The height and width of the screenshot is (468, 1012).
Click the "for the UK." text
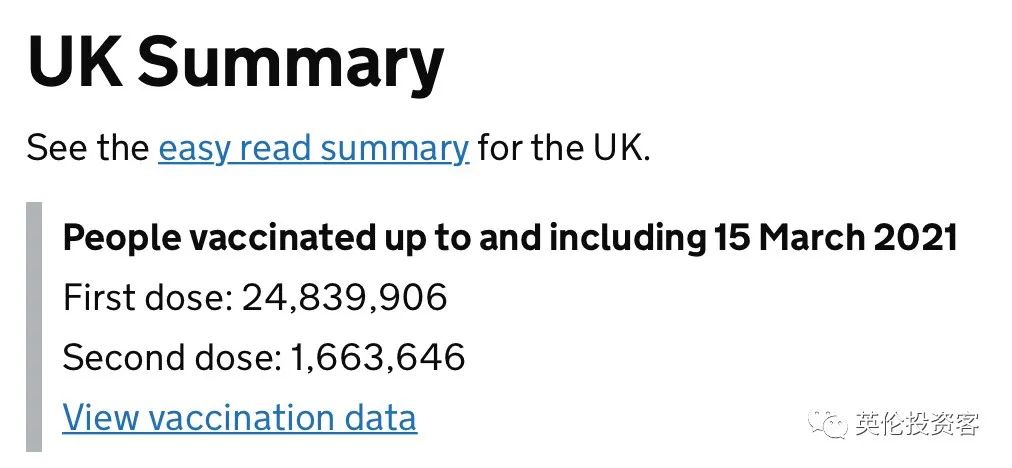(x=564, y=149)
